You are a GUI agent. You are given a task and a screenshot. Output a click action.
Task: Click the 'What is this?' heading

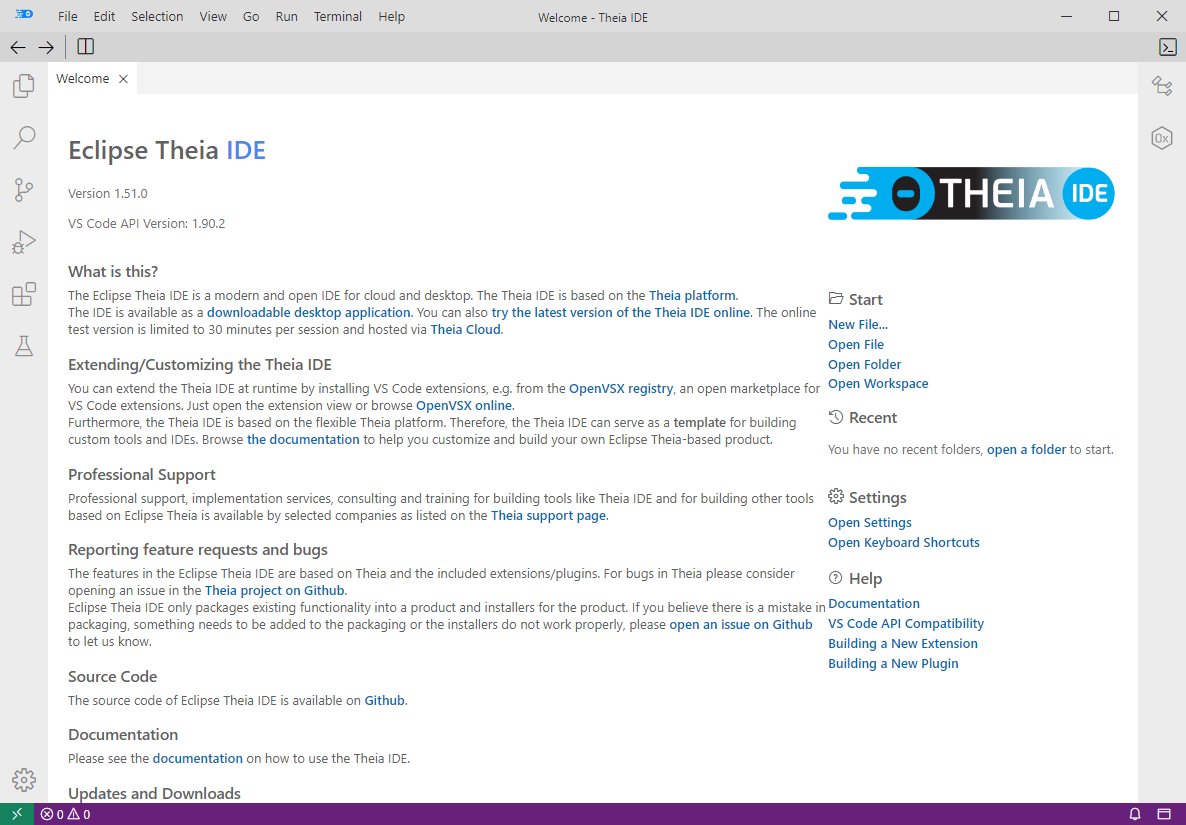[113, 271]
